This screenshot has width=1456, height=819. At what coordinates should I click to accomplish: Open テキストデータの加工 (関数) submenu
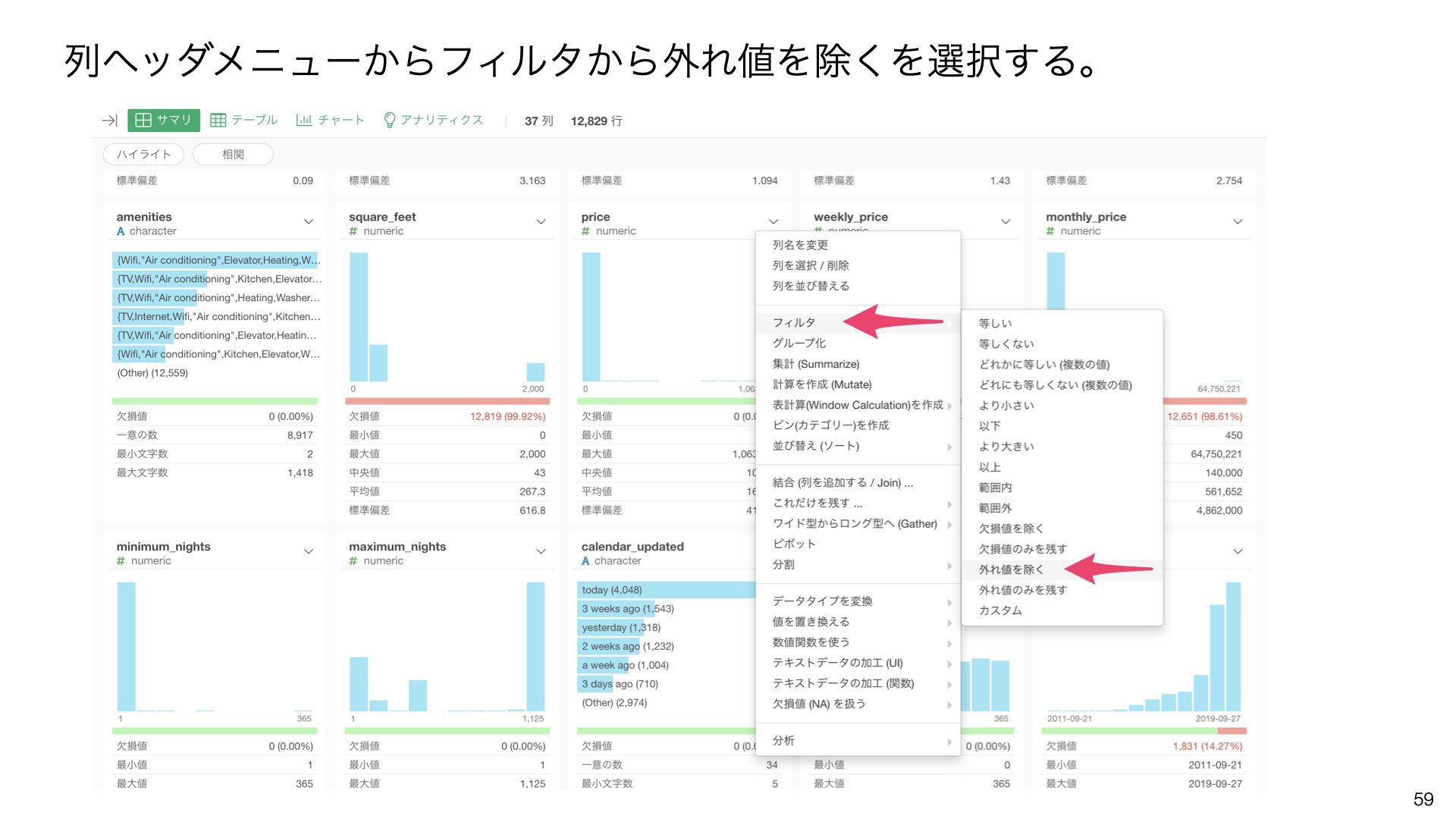pos(858,683)
